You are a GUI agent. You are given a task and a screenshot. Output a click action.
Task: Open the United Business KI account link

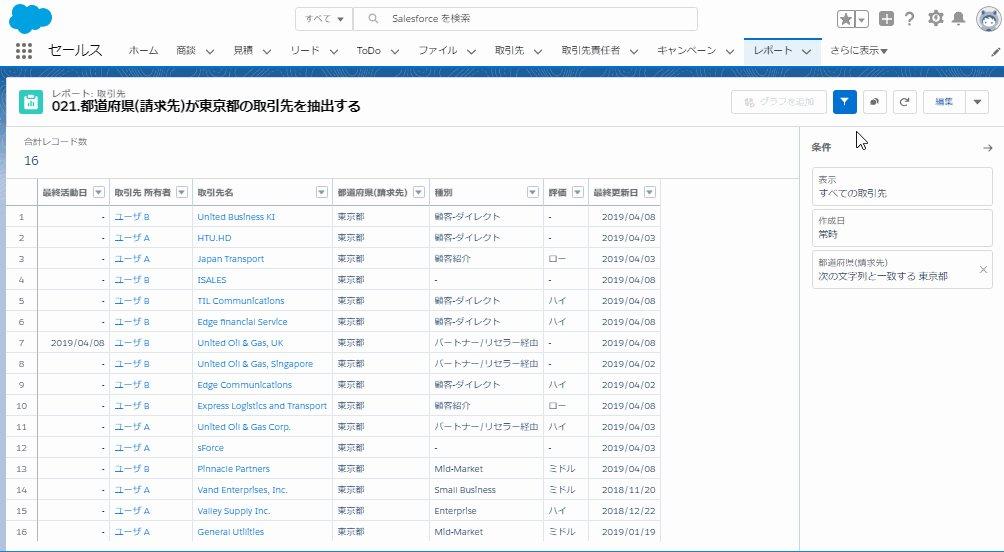[x=236, y=217]
